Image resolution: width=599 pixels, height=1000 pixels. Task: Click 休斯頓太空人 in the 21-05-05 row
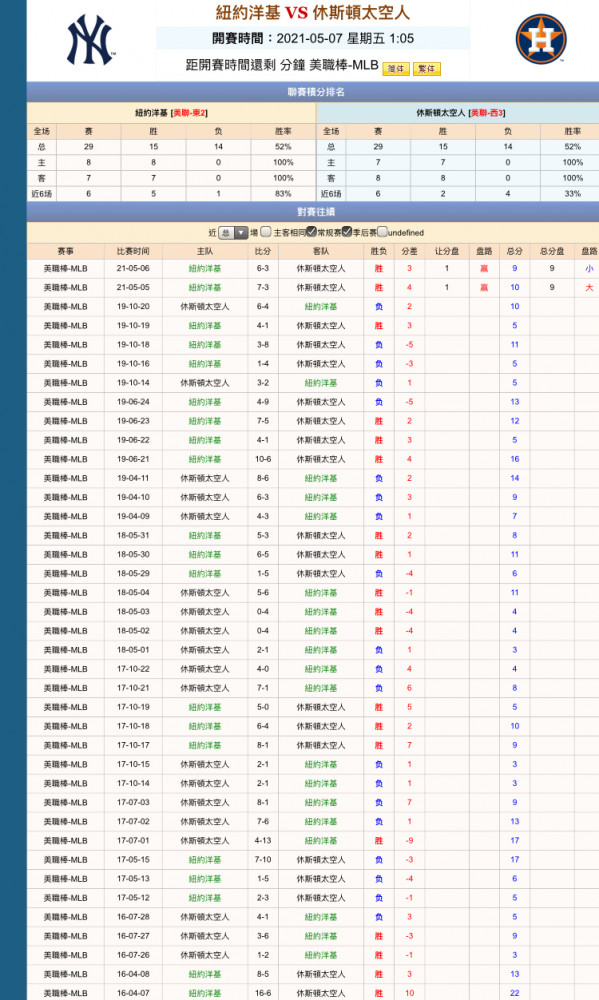[x=321, y=288]
